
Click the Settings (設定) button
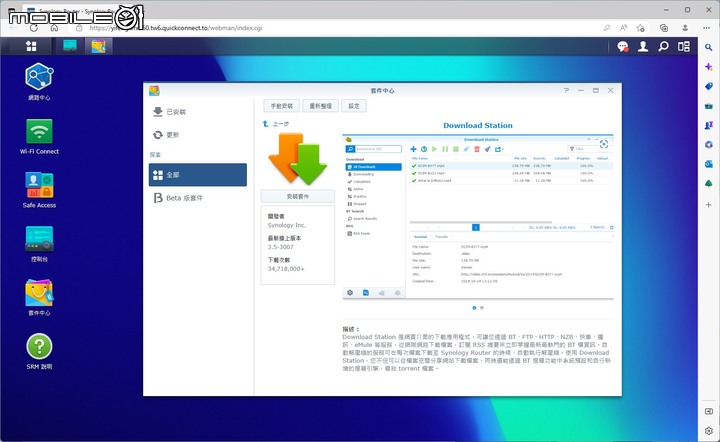354,106
